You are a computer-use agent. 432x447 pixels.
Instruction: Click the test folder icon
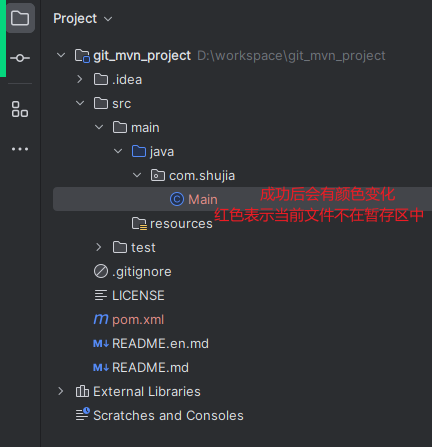pos(120,247)
